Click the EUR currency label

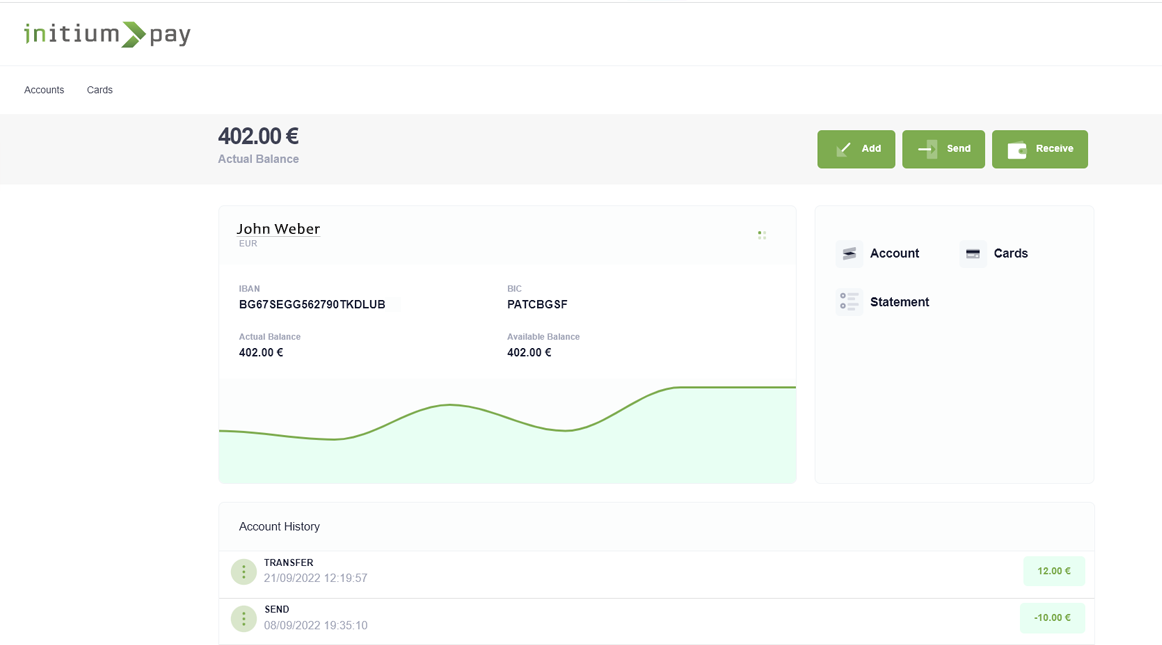[x=248, y=244]
